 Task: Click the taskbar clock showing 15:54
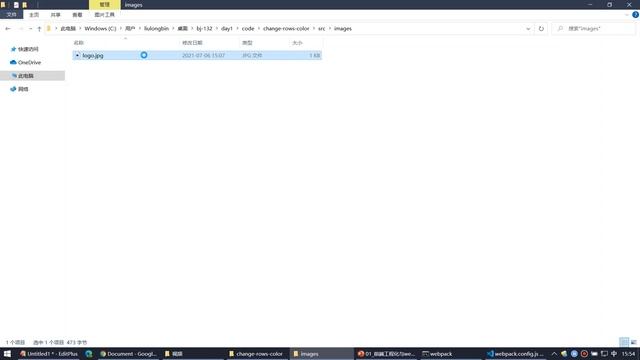(x=629, y=354)
